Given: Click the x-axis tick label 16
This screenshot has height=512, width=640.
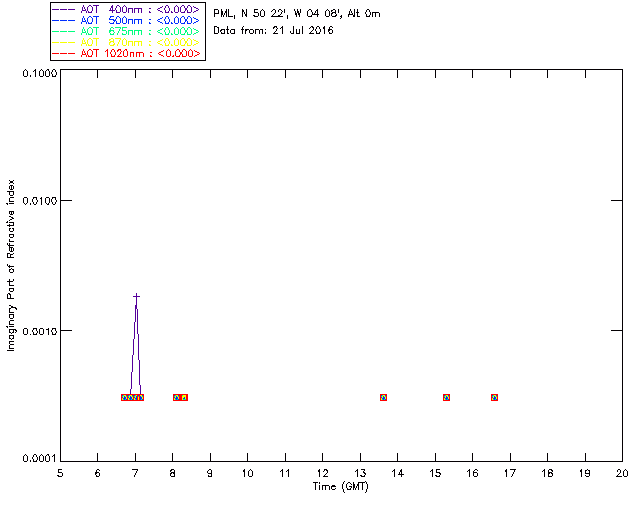Looking at the screenshot, I should [472, 473].
